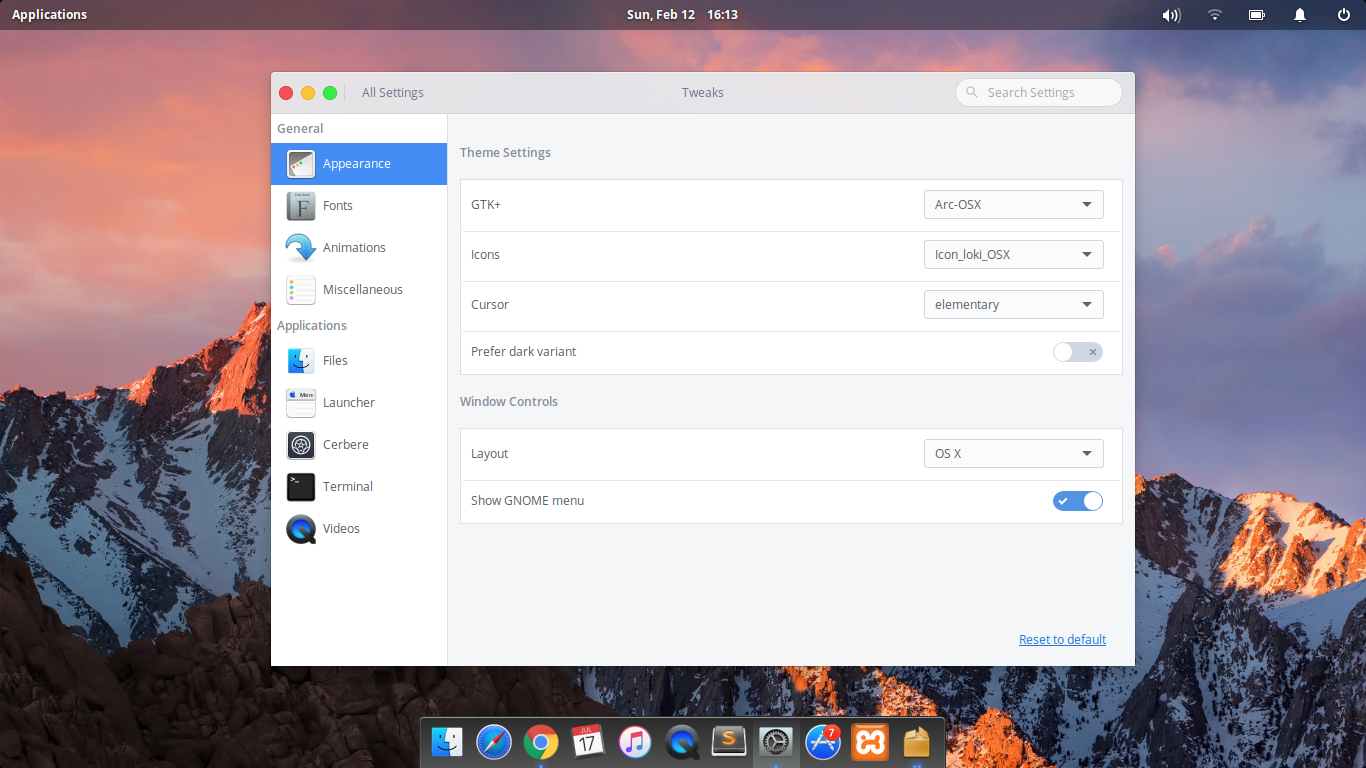Select the Appearance icon in the sidebar
This screenshot has width=1366, height=768.
(x=301, y=164)
